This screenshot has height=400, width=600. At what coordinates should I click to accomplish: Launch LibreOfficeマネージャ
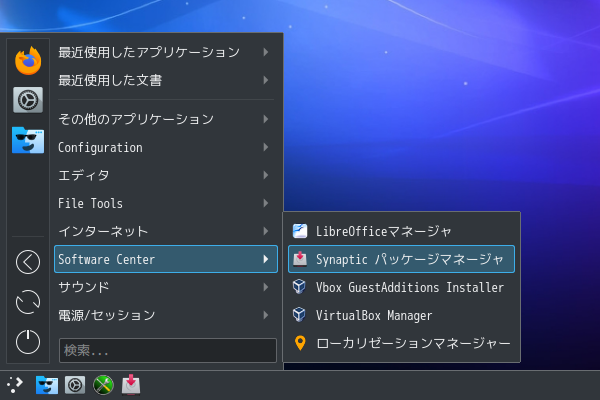(x=401, y=231)
